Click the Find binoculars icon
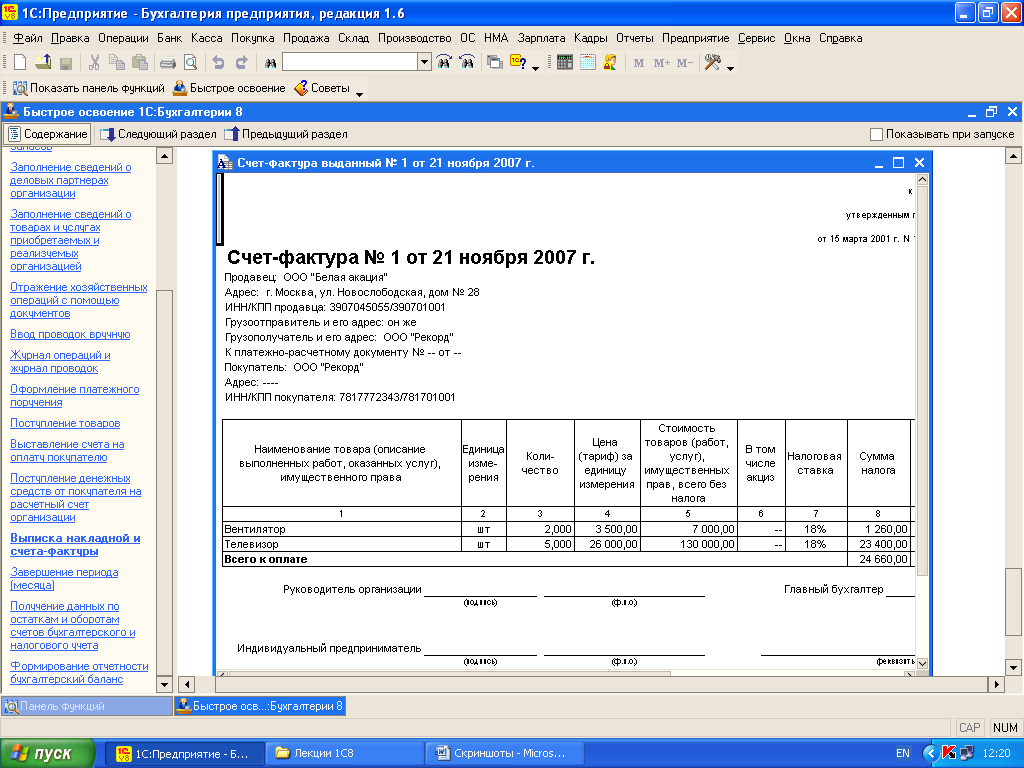1024x768 pixels. 270,63
